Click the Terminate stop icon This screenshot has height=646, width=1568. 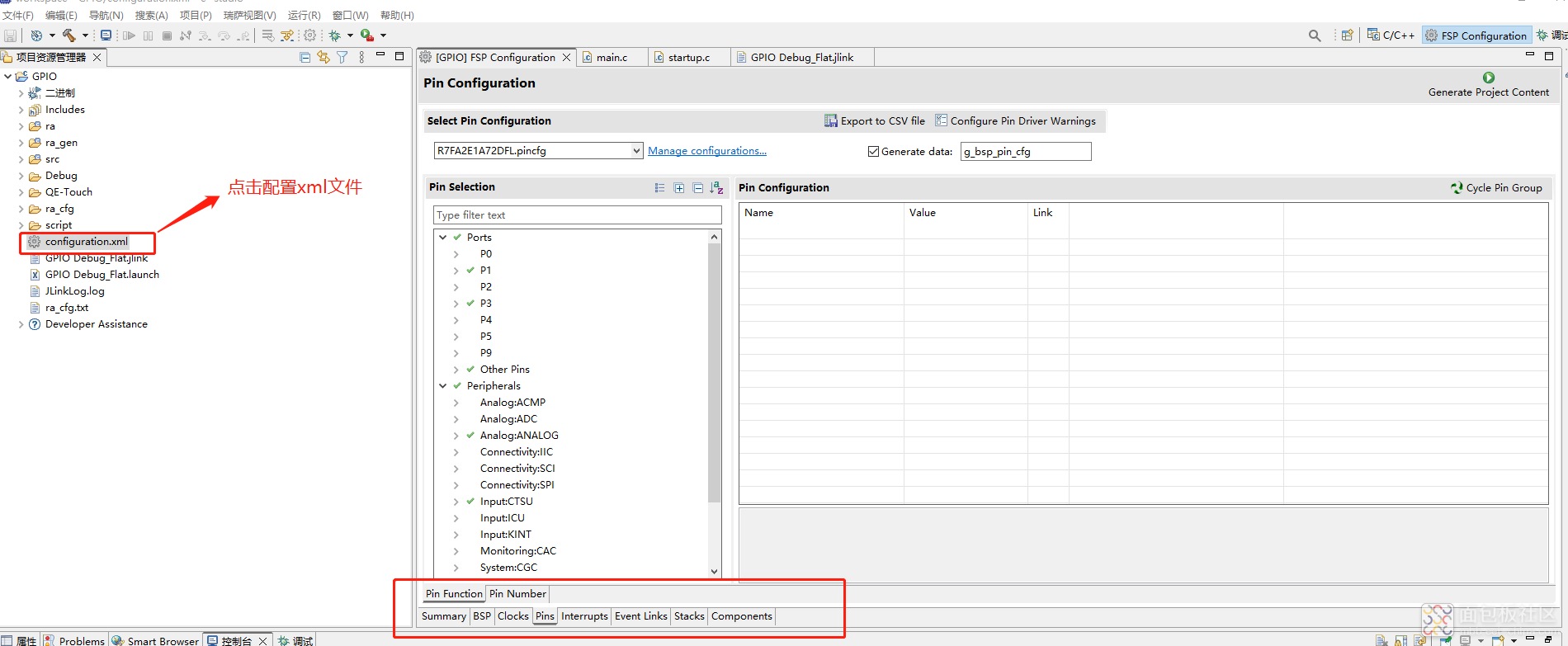(167, 35)
